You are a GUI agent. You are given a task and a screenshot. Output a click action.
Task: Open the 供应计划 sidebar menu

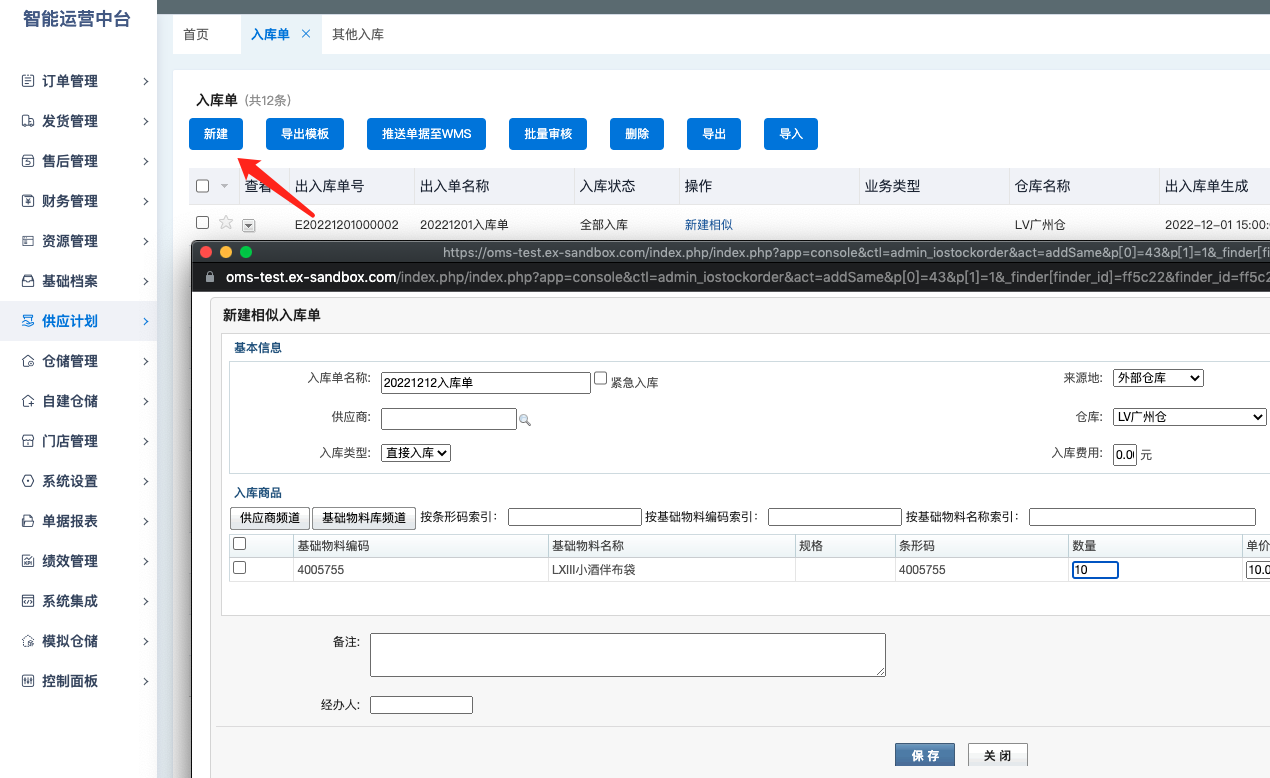click(78, 321)
